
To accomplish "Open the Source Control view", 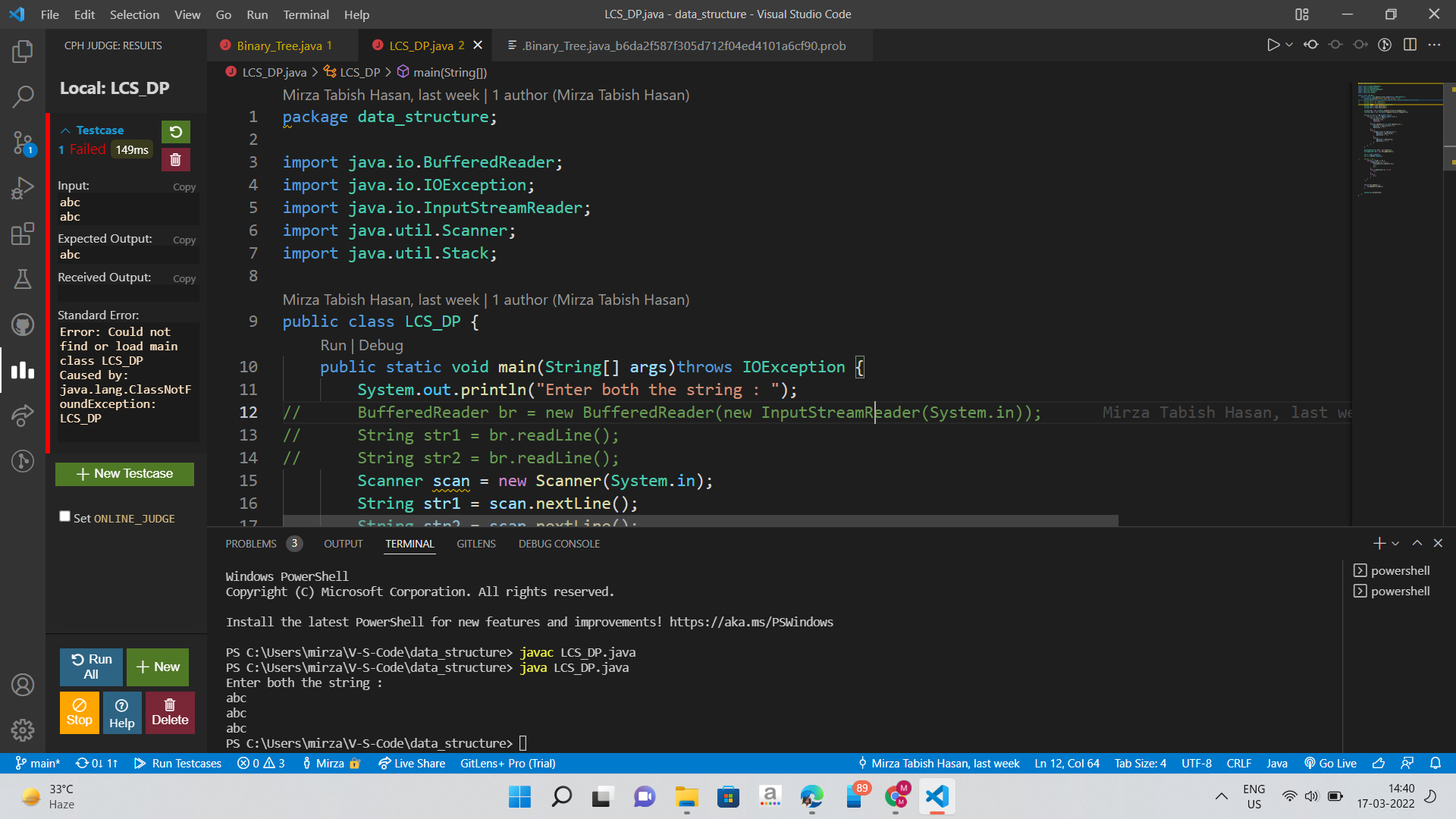I will [23, 143].
